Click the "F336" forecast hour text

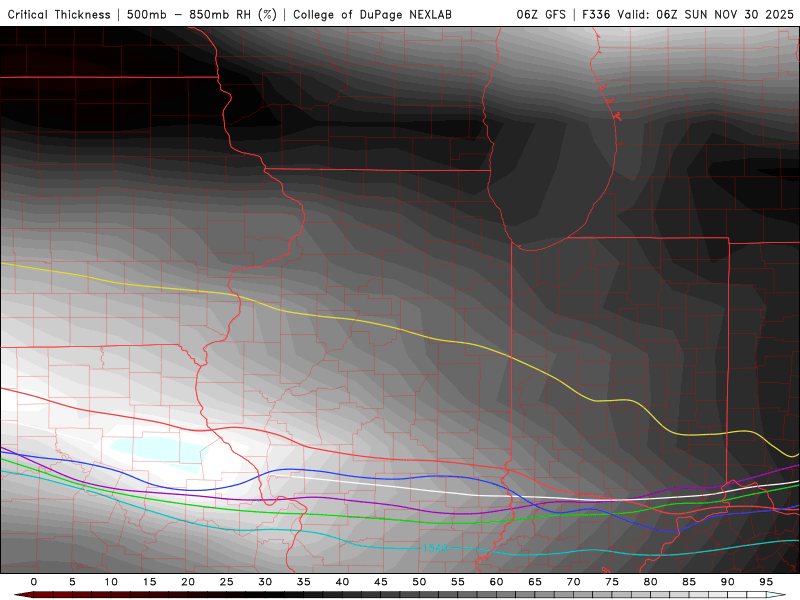[596, 14]
